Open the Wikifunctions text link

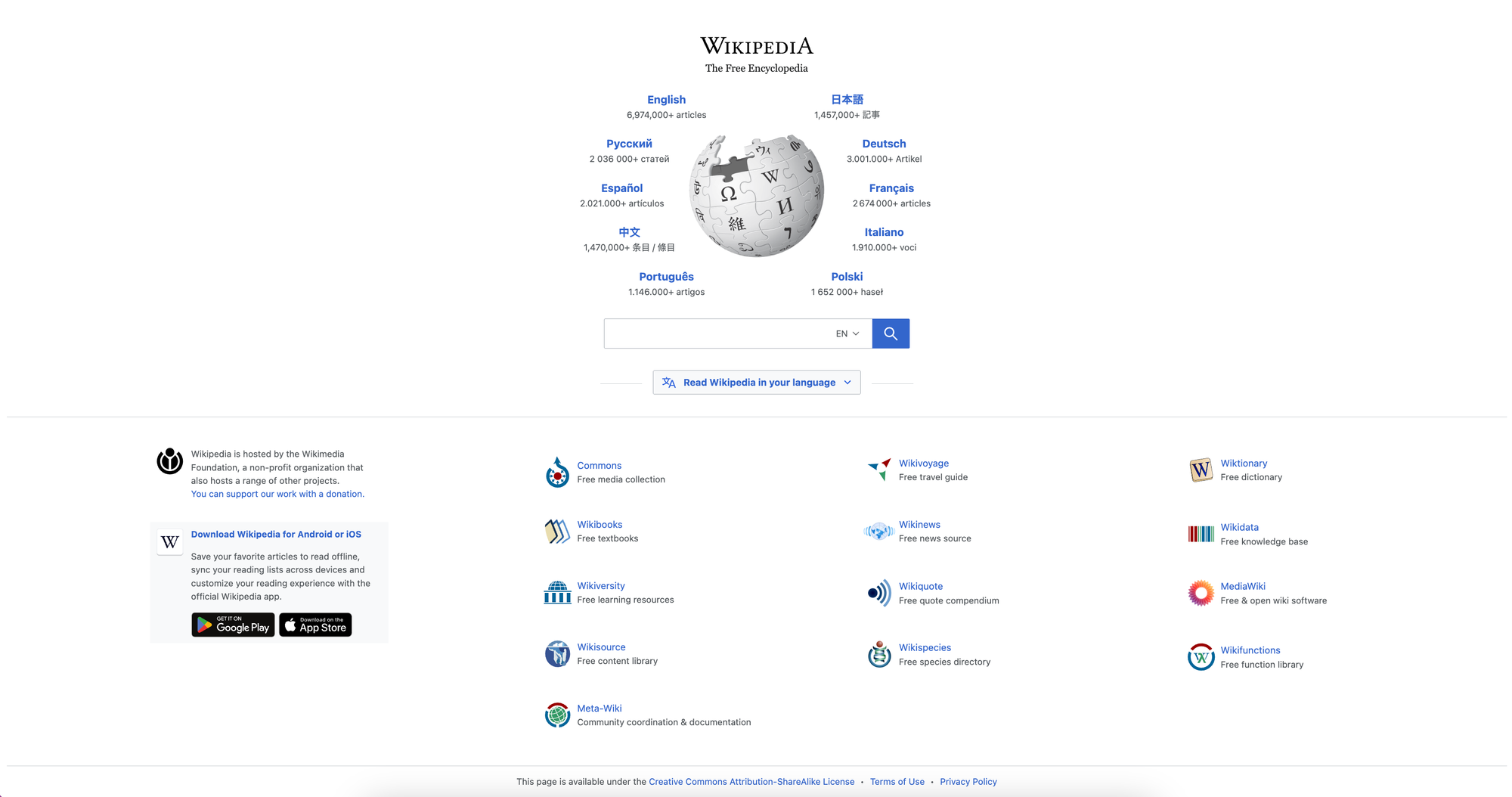[1250, 650]
